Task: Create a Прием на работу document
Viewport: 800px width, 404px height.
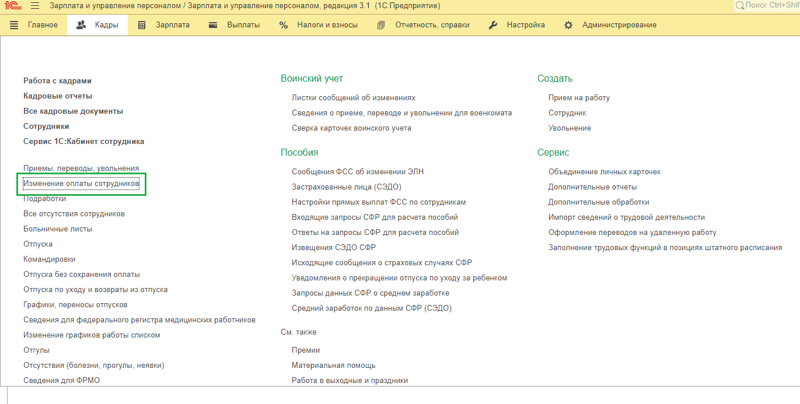Action: tap(579, 97)
